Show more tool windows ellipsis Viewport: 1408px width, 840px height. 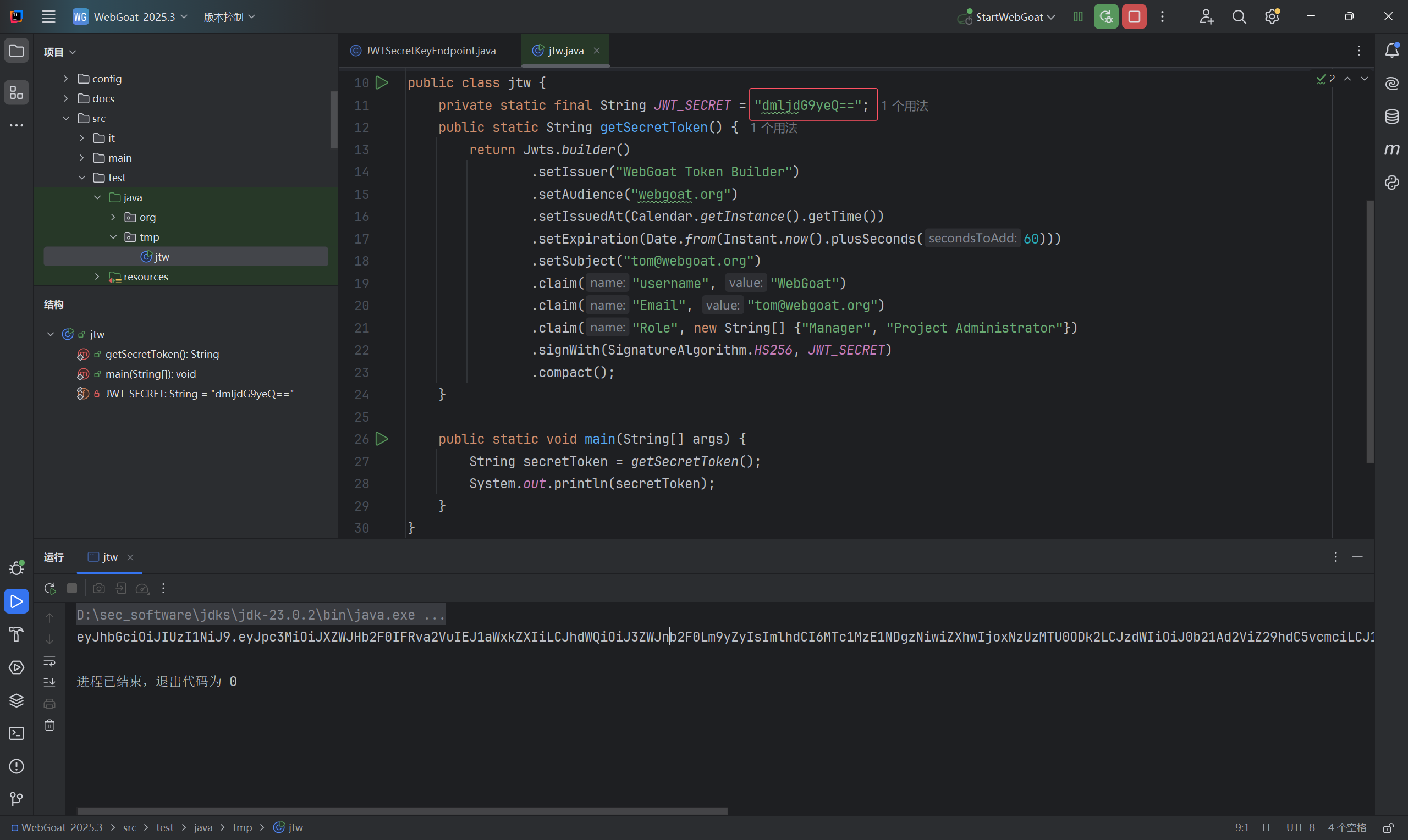coord(16,125)
